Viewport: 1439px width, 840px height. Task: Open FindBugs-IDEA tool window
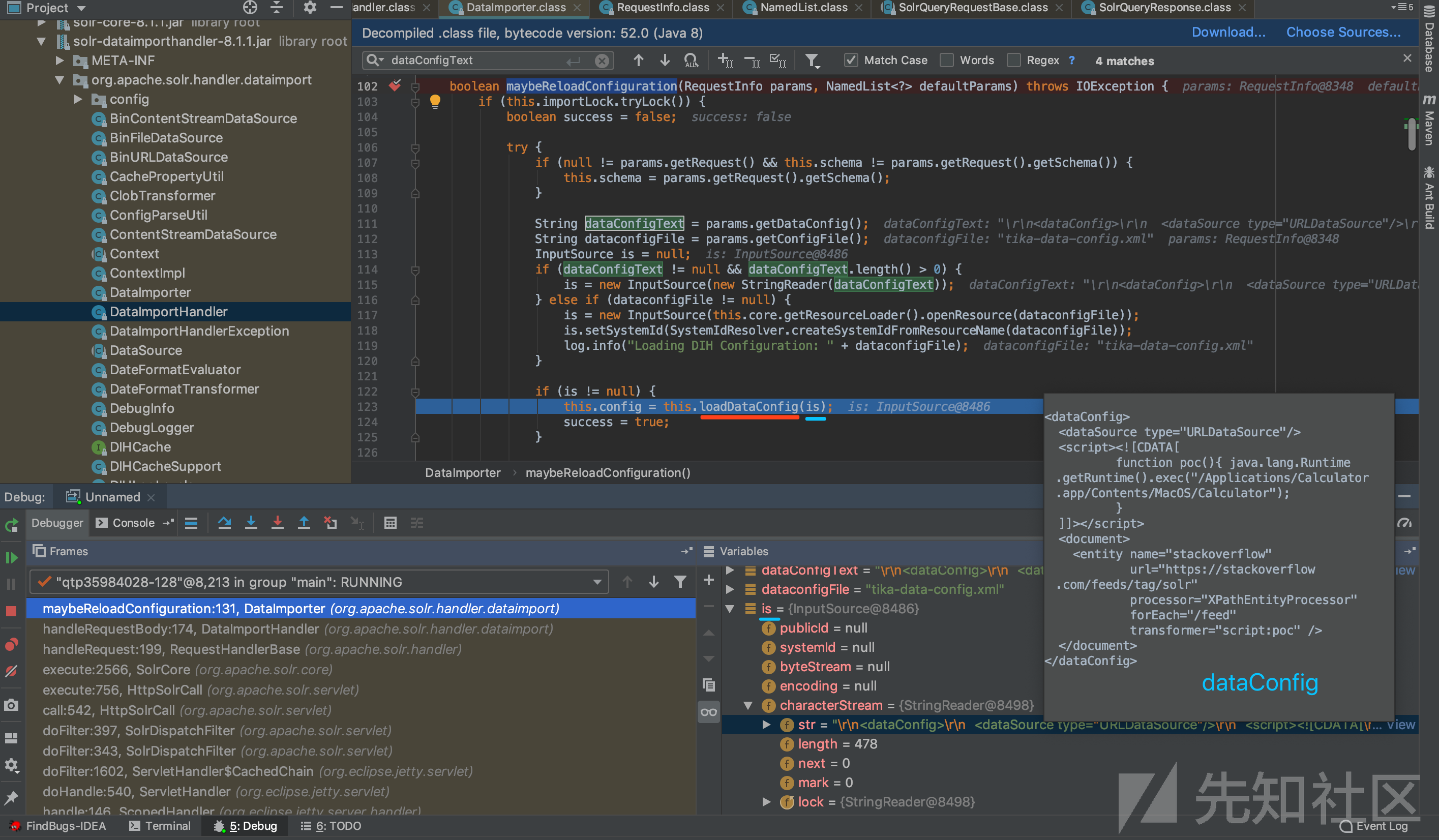click(57, 826)
